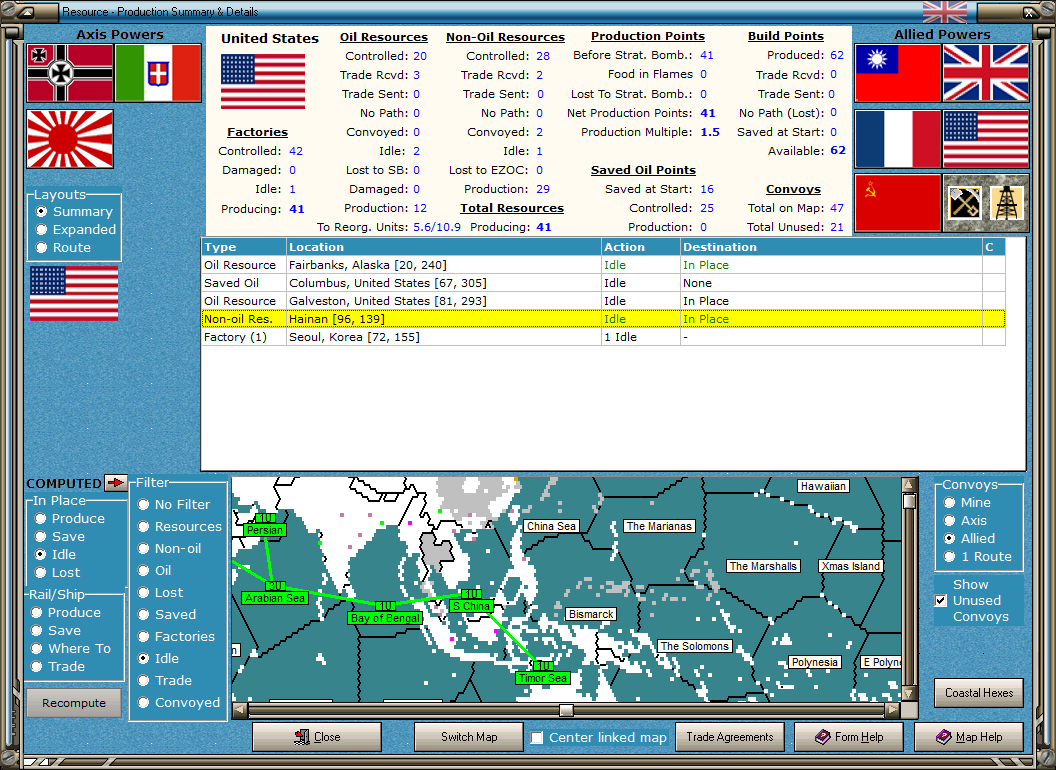
Task: Click the Switch Map button
Action: 469,737
